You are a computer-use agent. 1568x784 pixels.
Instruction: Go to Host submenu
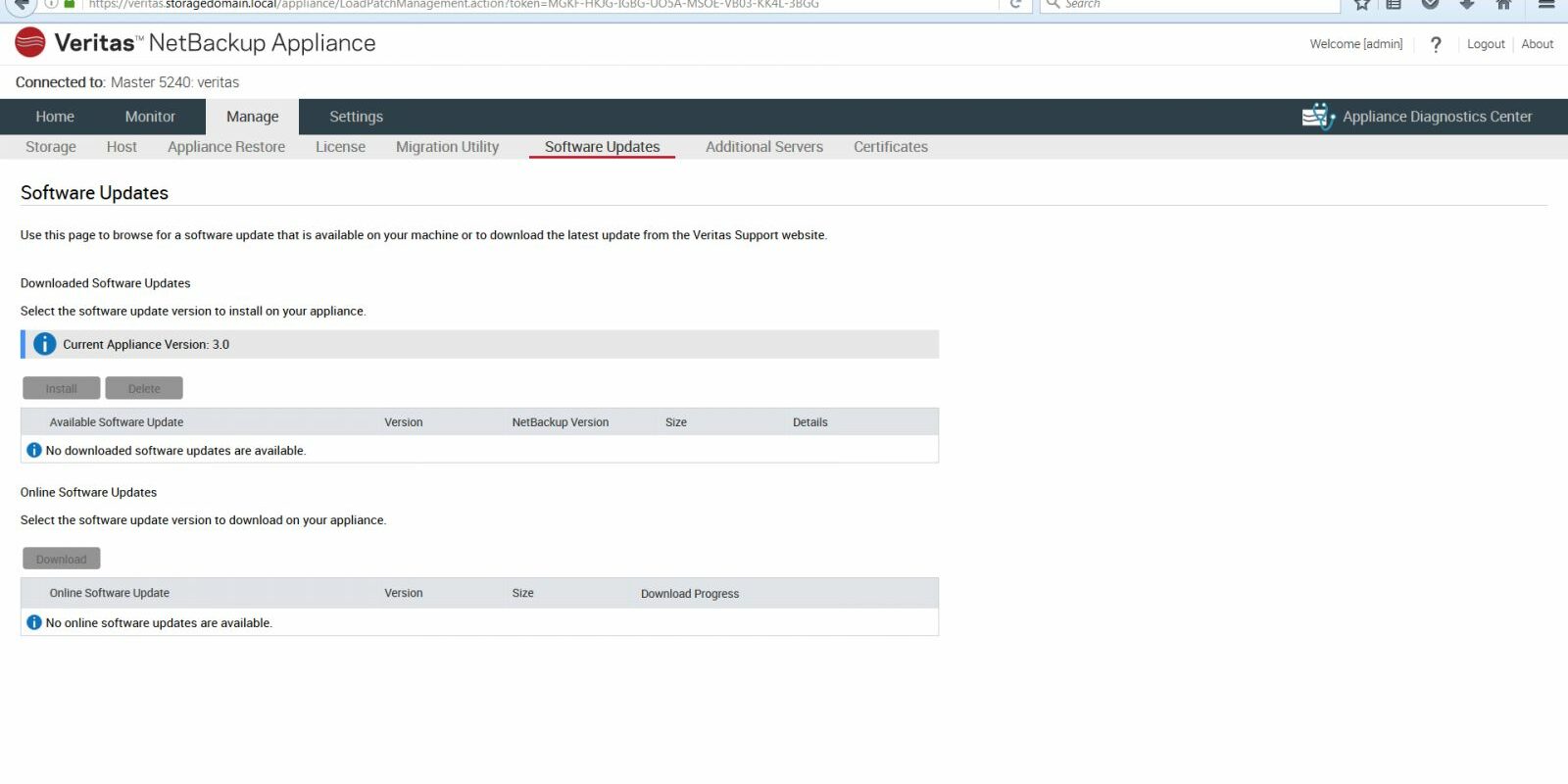click(x=122, y=147)
